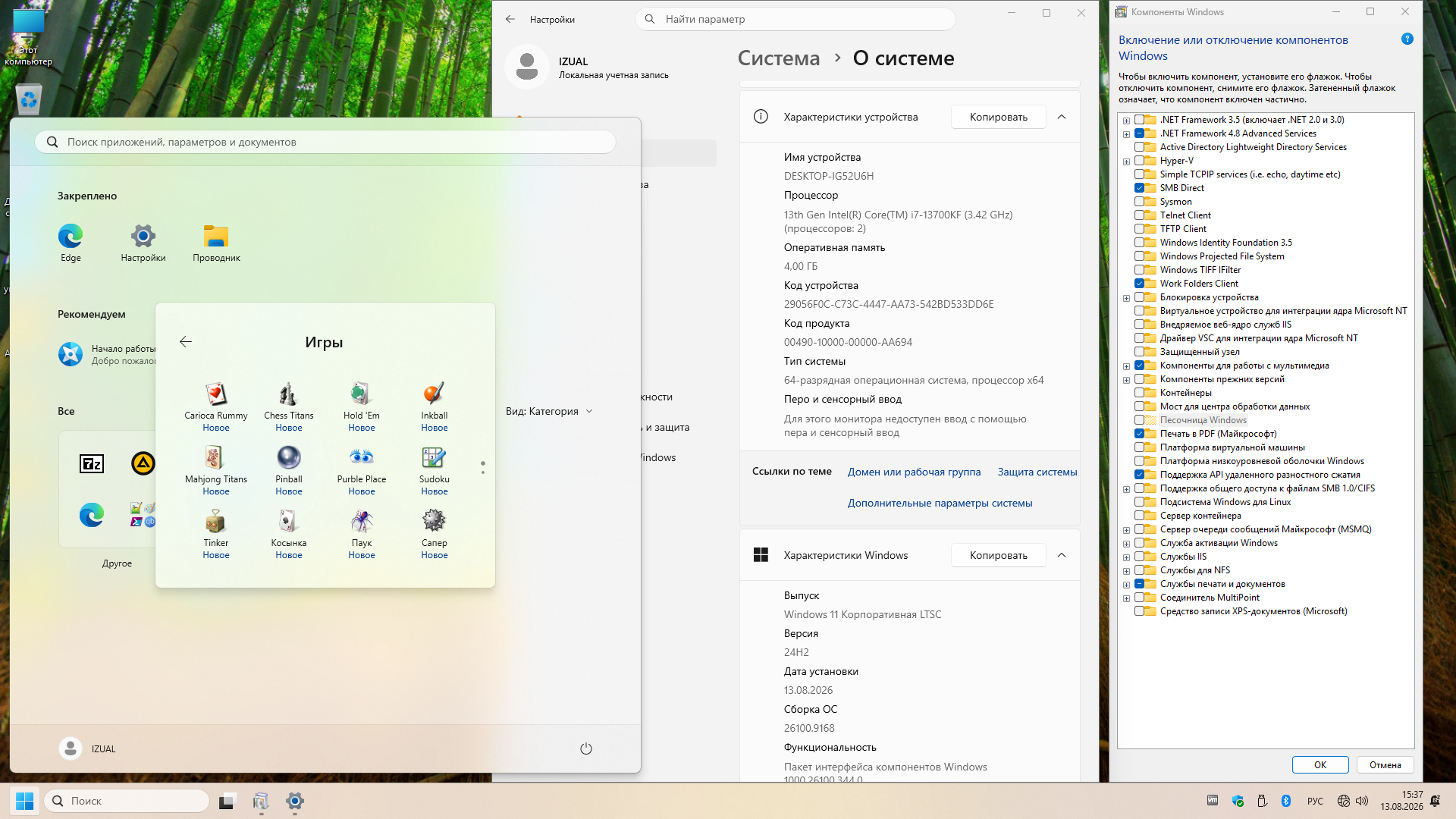The width and height of the screenshot is (1456, 819).
Task: Copy device specifications with Копировать
Action: pos(999,117)
